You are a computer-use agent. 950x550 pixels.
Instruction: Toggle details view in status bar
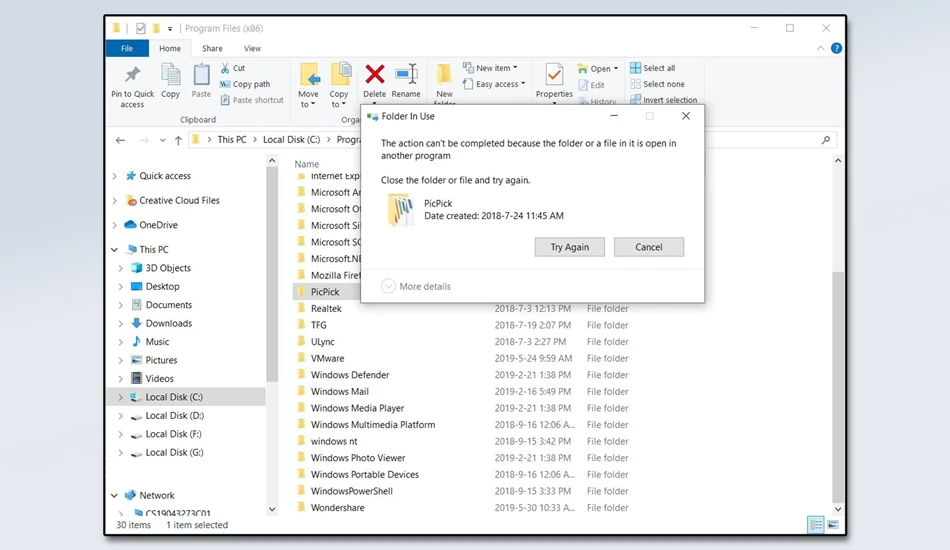[x=815, y=525]
